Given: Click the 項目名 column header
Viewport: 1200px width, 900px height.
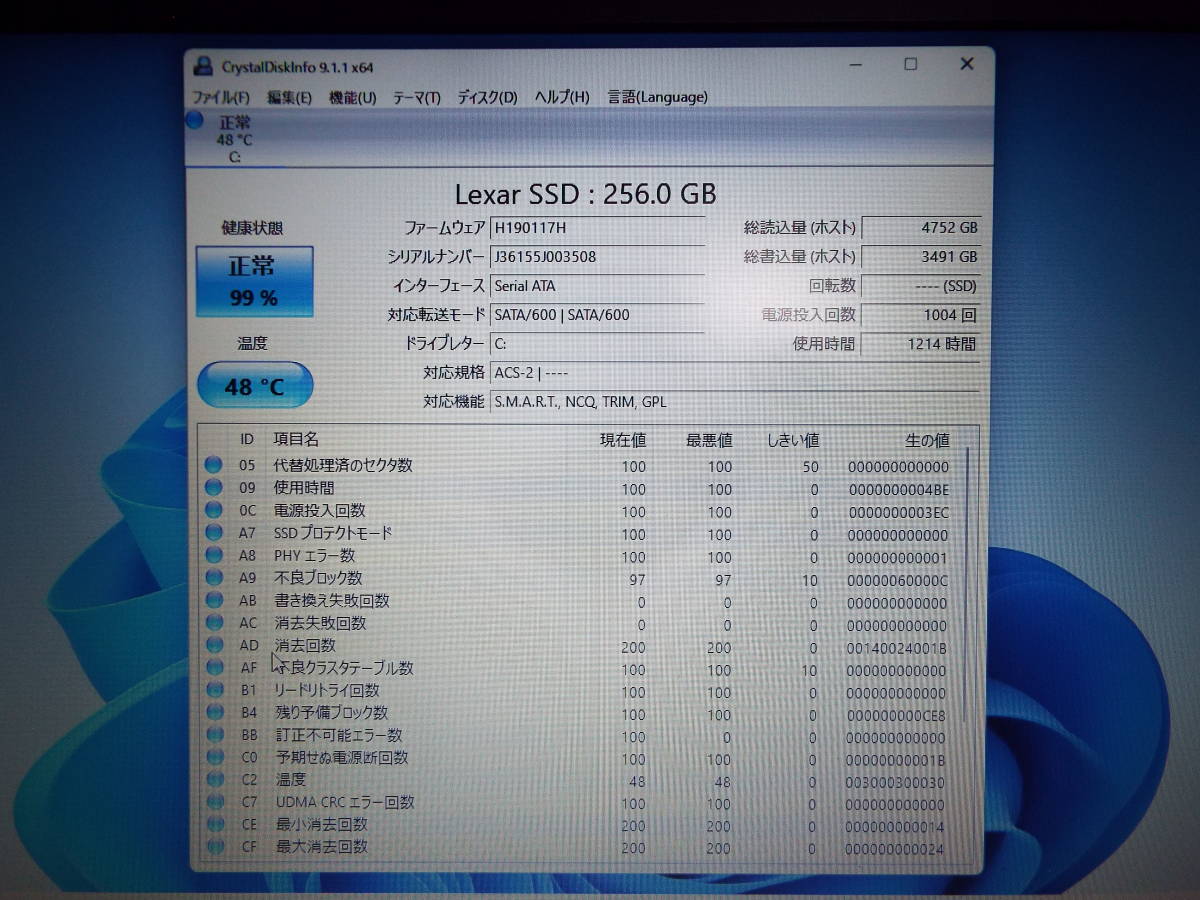Looking at the screenshot, I should (297, 440).
